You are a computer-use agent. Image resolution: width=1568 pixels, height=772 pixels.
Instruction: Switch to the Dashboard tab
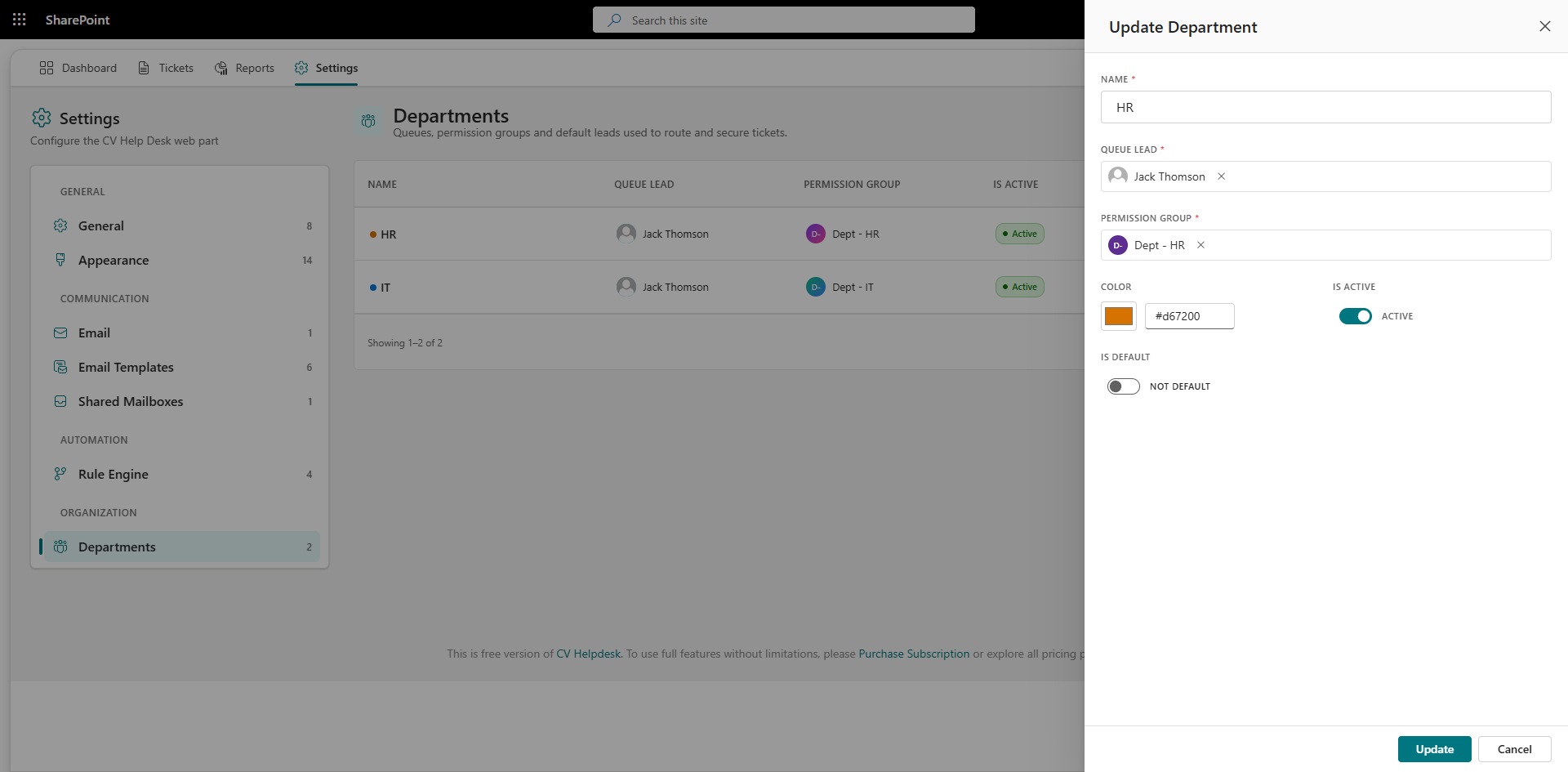click(78, 68)
